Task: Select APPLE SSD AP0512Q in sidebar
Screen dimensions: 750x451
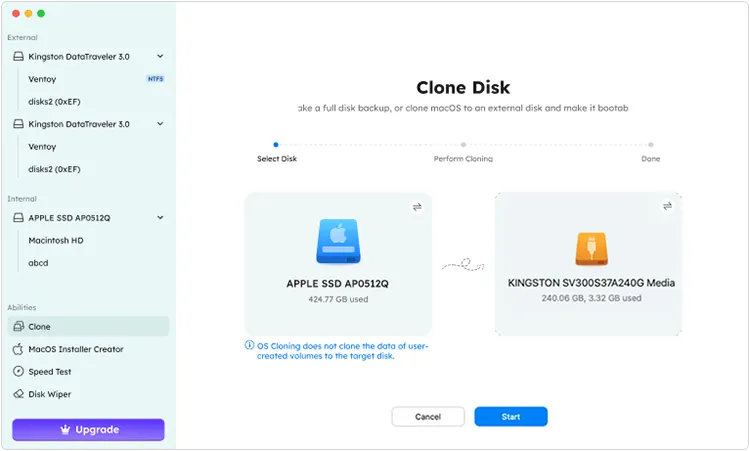Action: 88,218
